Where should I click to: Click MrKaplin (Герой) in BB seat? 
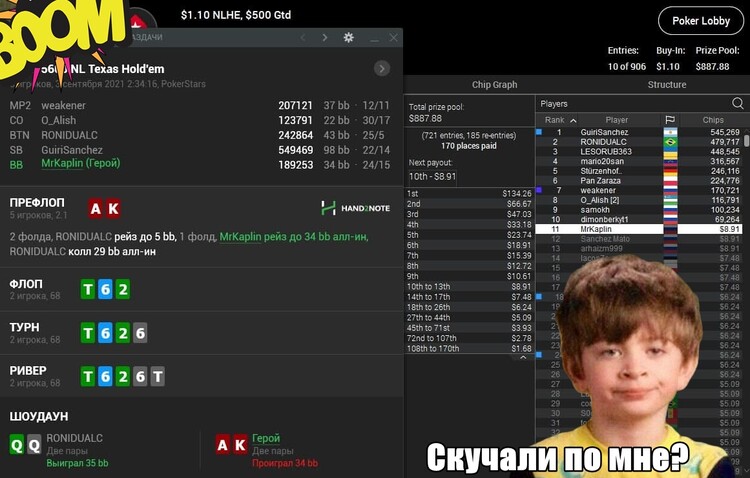[80, 163]
